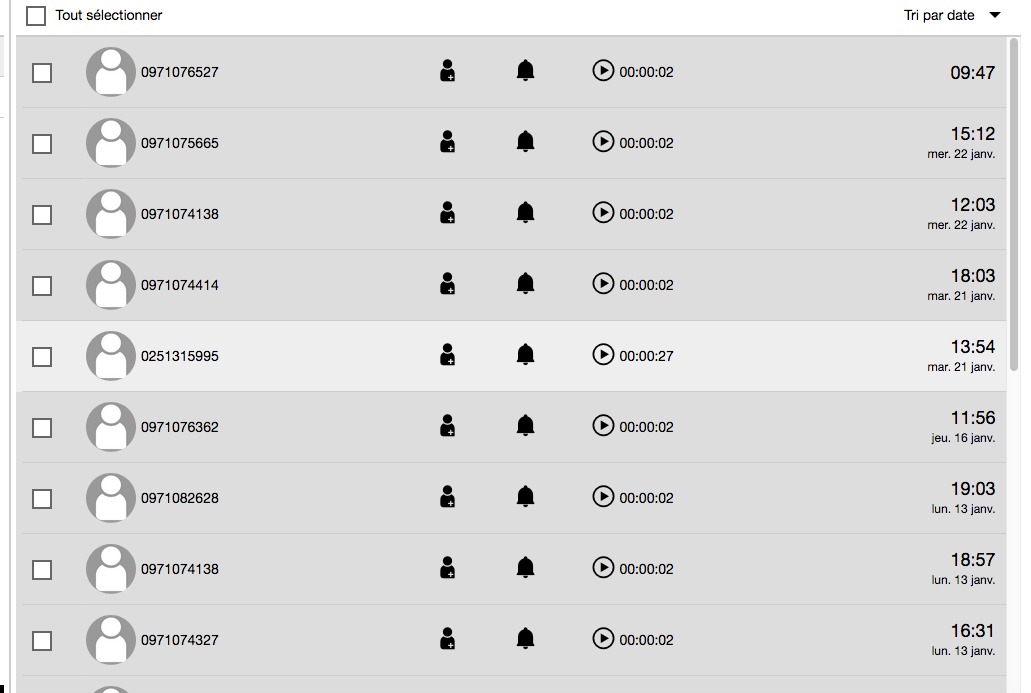Click the Tri par date sort label
Image resolution: width=1031 pixels, height=693 pixels.
pyautogui.click(x=939, y=15)
